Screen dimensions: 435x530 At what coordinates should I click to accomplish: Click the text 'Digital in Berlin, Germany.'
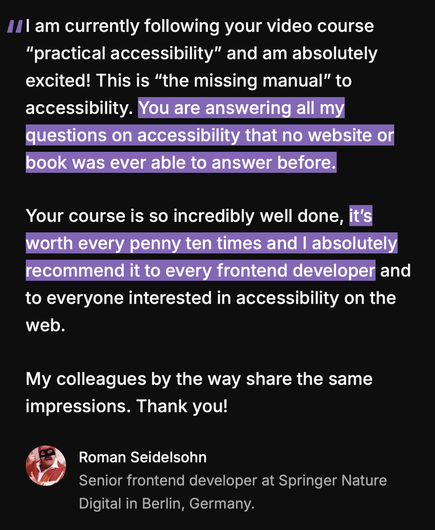point(166,504)
